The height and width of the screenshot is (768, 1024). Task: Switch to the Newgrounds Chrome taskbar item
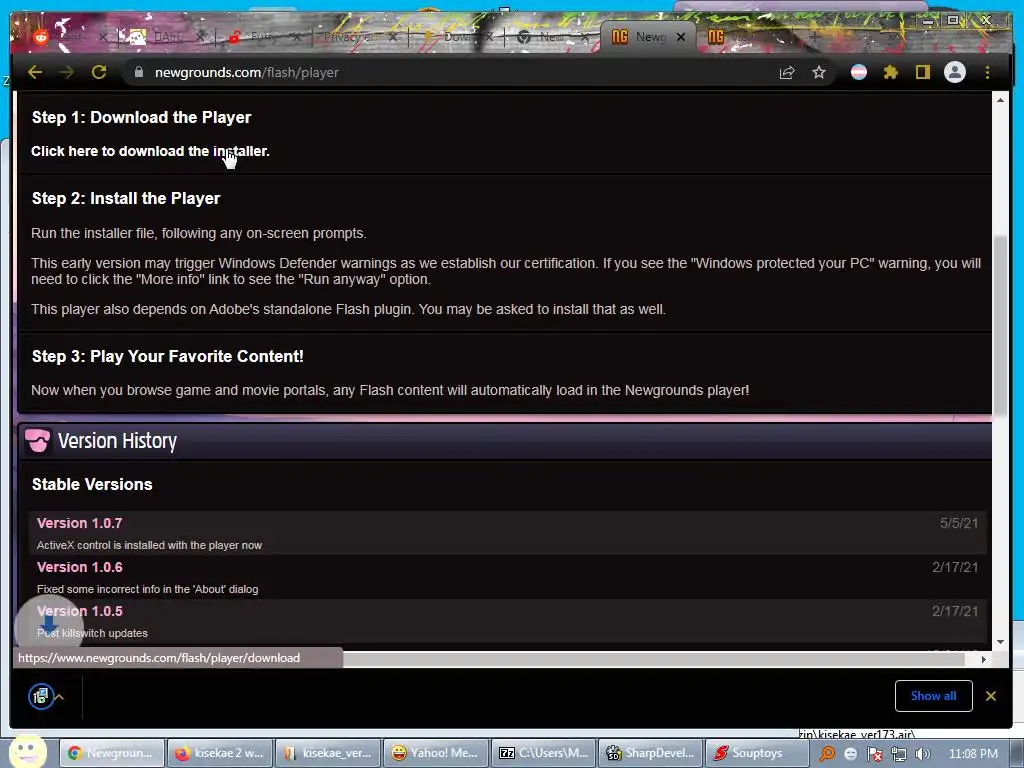(112, 753)
